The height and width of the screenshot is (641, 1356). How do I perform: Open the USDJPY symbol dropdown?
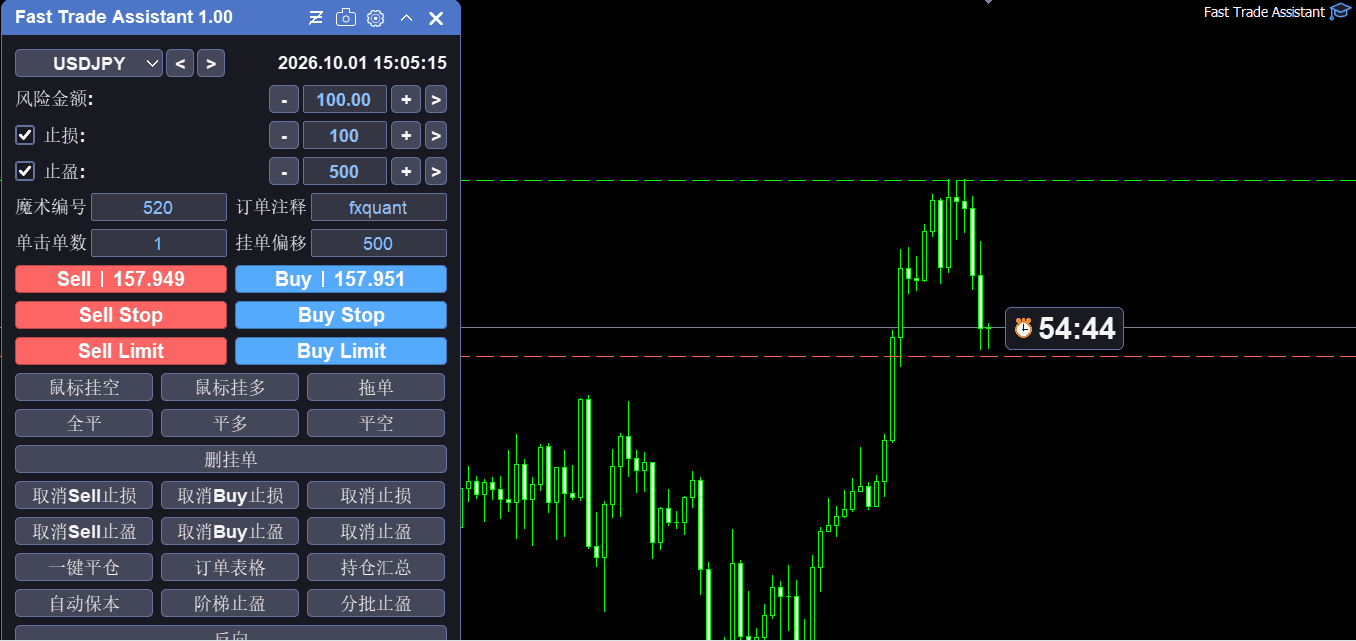[x=89, y=64]
